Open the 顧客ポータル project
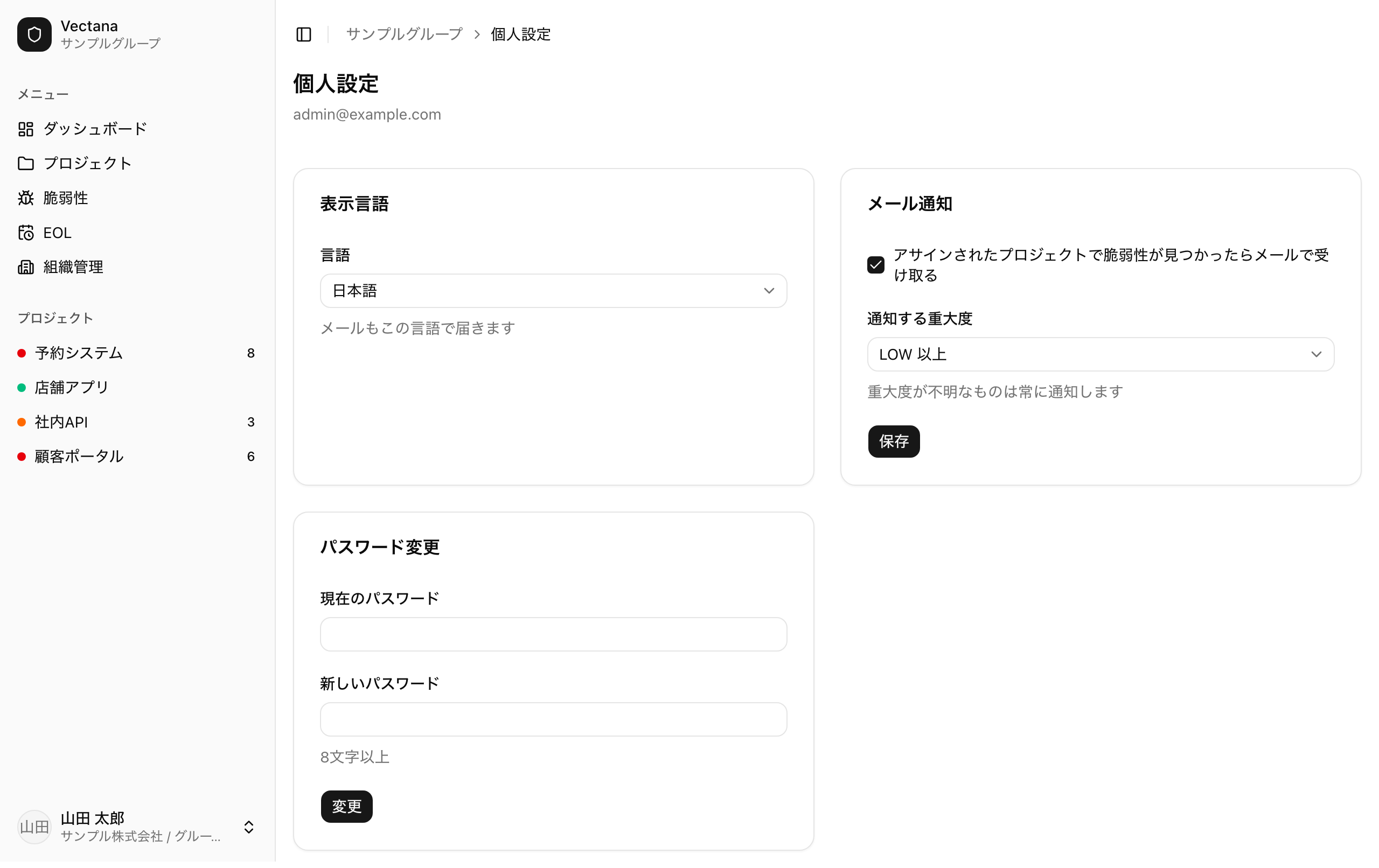 137,456
